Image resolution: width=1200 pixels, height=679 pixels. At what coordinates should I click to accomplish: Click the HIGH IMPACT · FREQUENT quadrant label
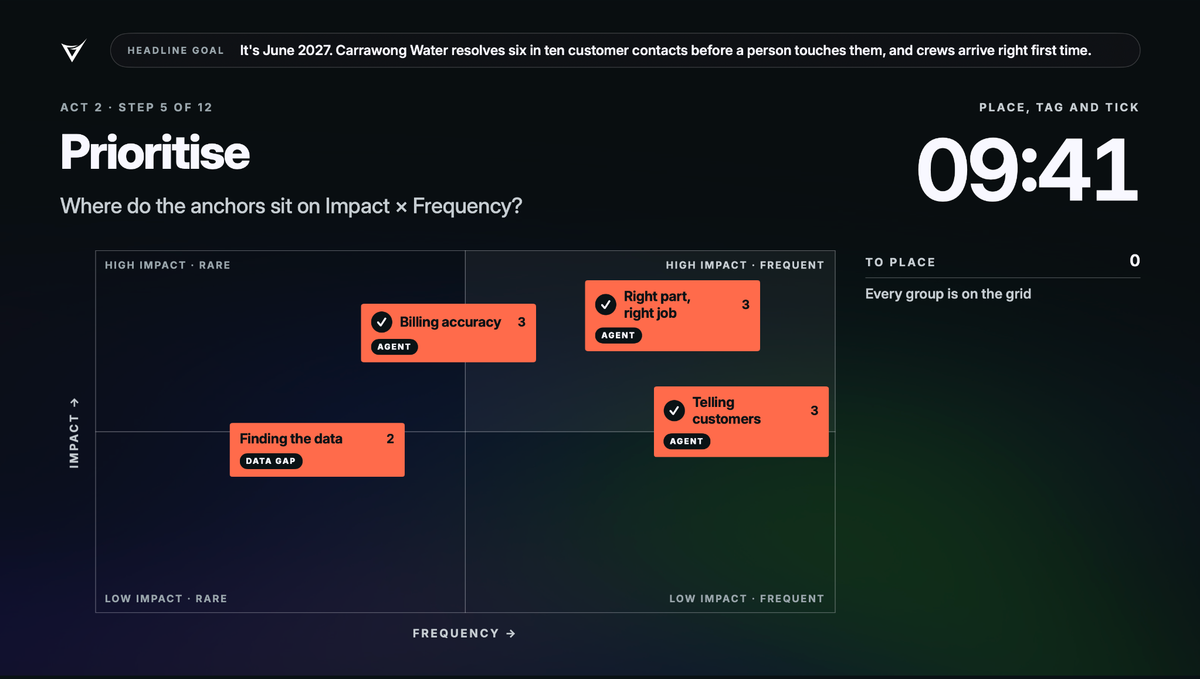tap(745, 265)
